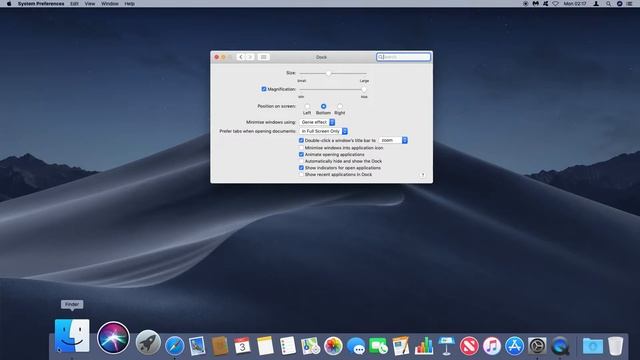Open iTunes from the Dock
Image resolution: width=640 pixels, height=360 pixels.
click(x=492, y=346)
